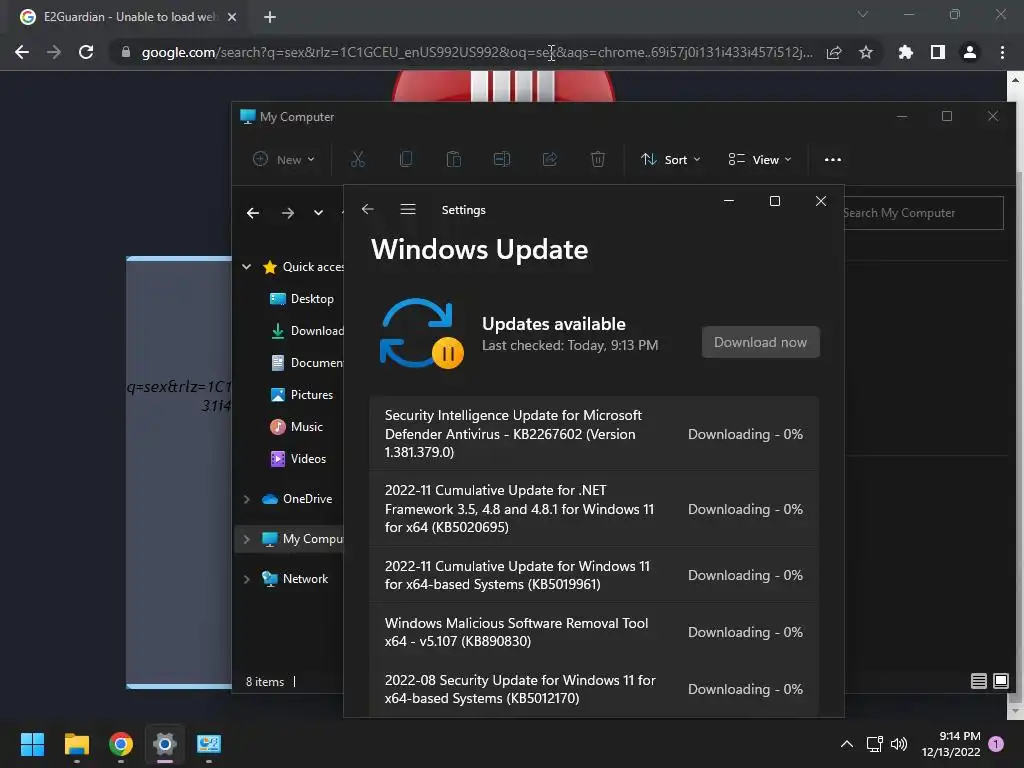Open the 9:14 PM clock and calendar
The image size is (1024, 768).
[951, 744]
